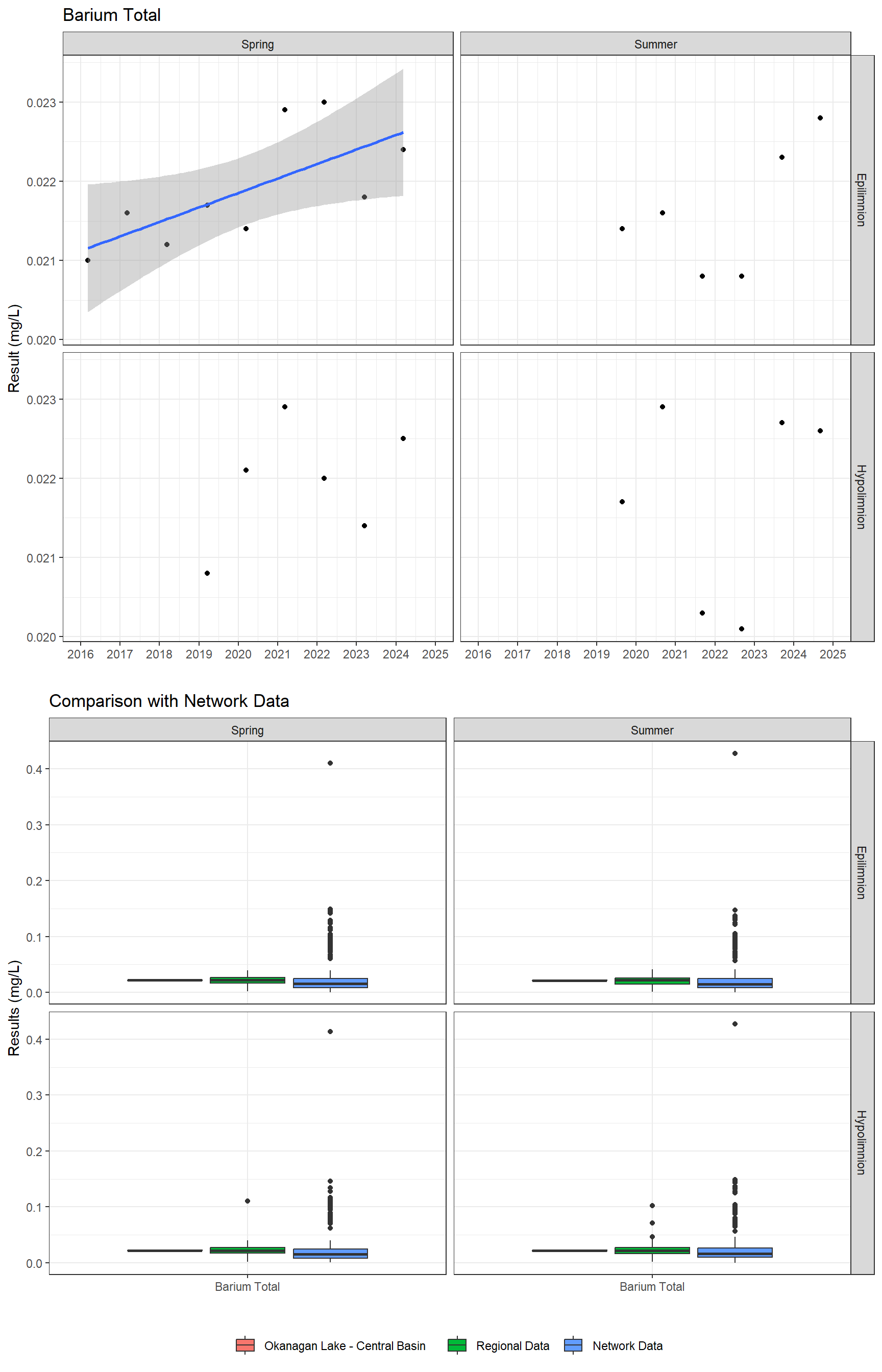Click the 2021 data point in Summer Hypolimnion
882x1372 pixels.
[x=702, y=612]
